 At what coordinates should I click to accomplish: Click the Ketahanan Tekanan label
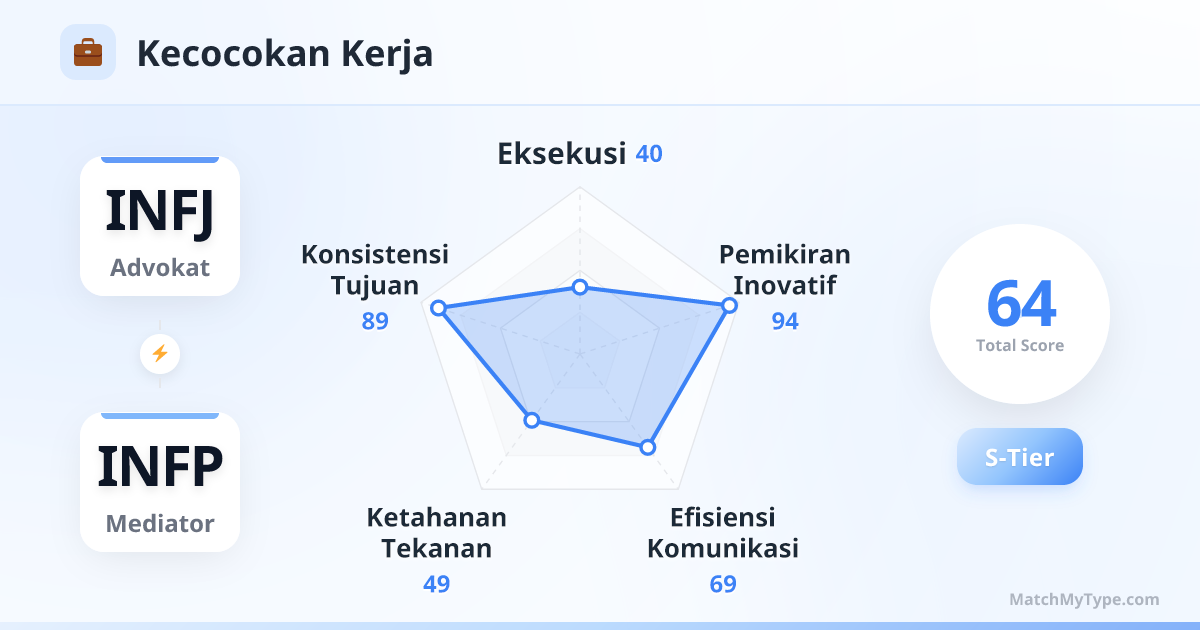click(436, 533)
